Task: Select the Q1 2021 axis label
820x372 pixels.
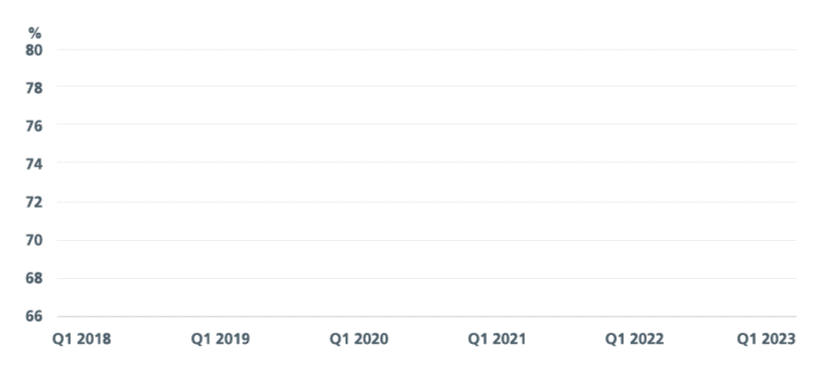Action: click(497, 339)
